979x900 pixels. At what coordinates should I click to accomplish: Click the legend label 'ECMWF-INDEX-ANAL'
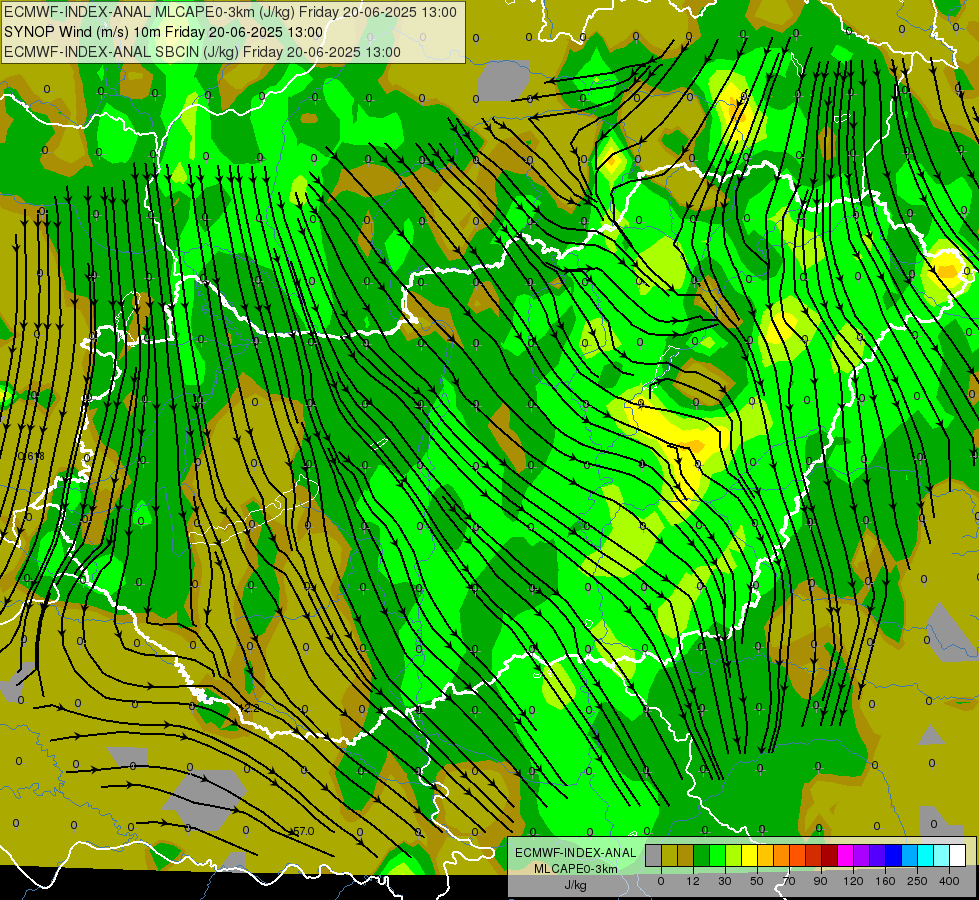(575, 853)
